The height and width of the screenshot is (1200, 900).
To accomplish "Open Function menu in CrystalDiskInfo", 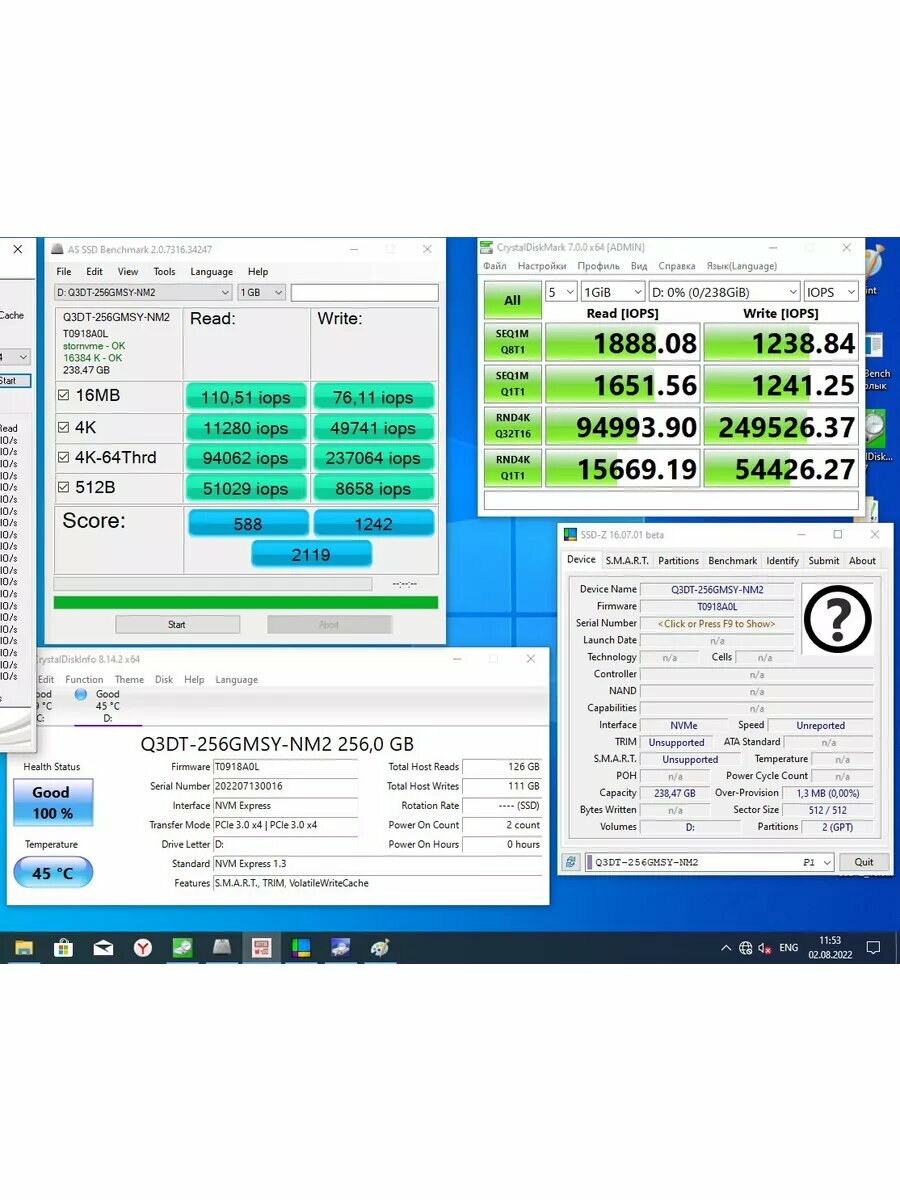I will pyautogui.click(x=84, y=679).
